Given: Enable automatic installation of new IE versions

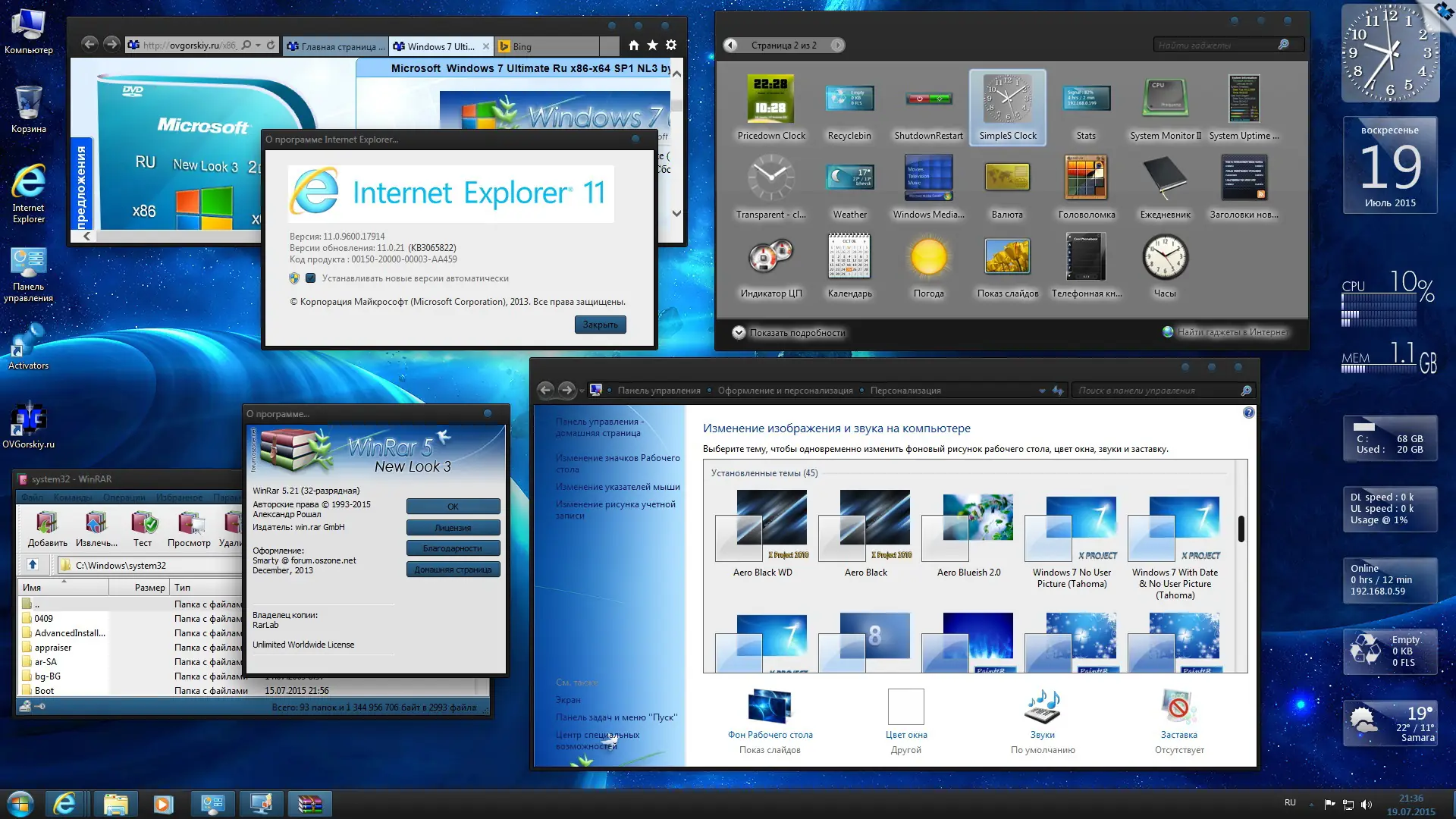Looking at the screenshot, I should pos(310,278).
